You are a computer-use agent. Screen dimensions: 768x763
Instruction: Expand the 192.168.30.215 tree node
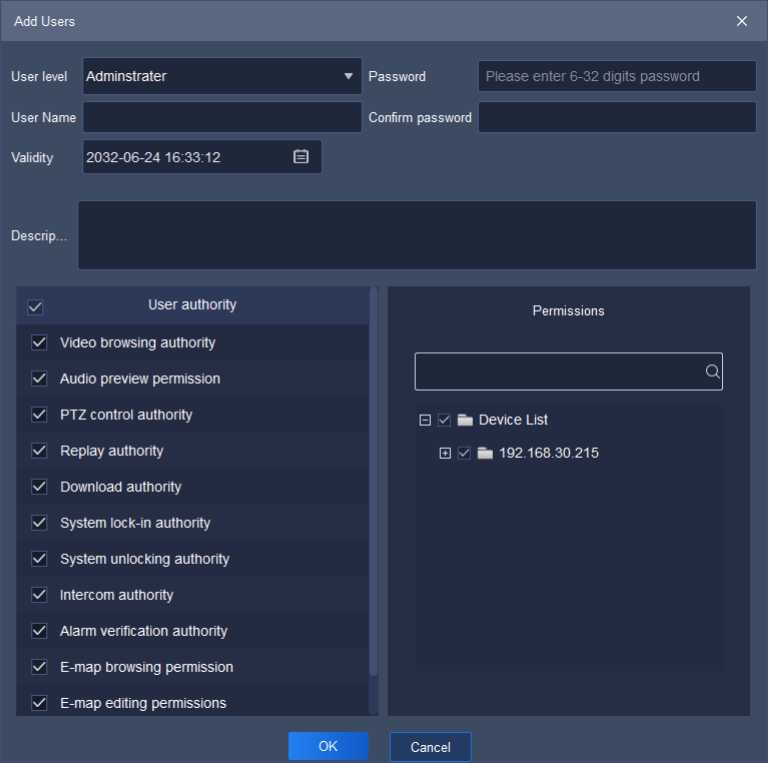point(445,453)
